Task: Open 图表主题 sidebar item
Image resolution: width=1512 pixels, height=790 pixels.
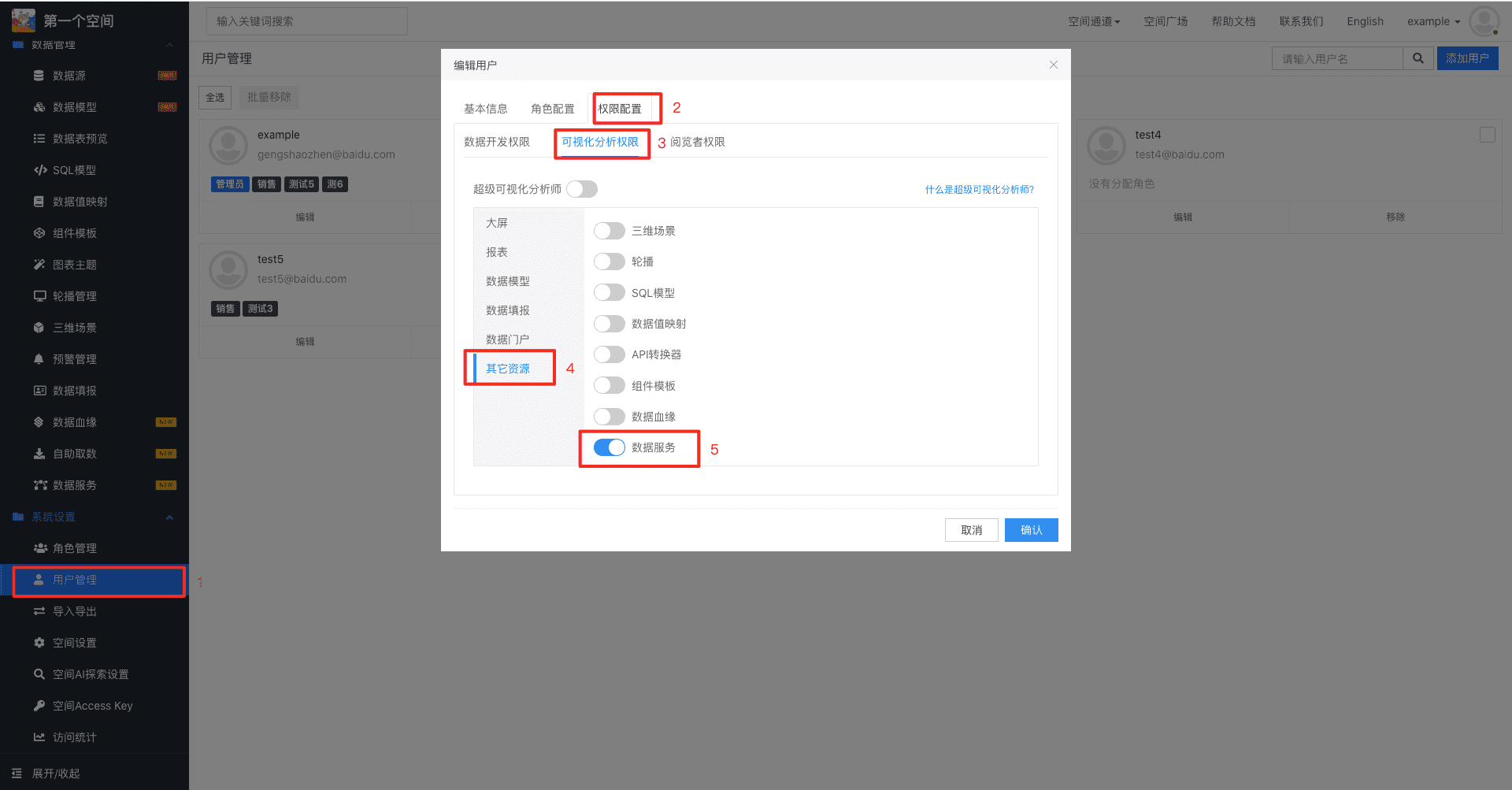Action: pyautogui.click(x=75, y=265)
